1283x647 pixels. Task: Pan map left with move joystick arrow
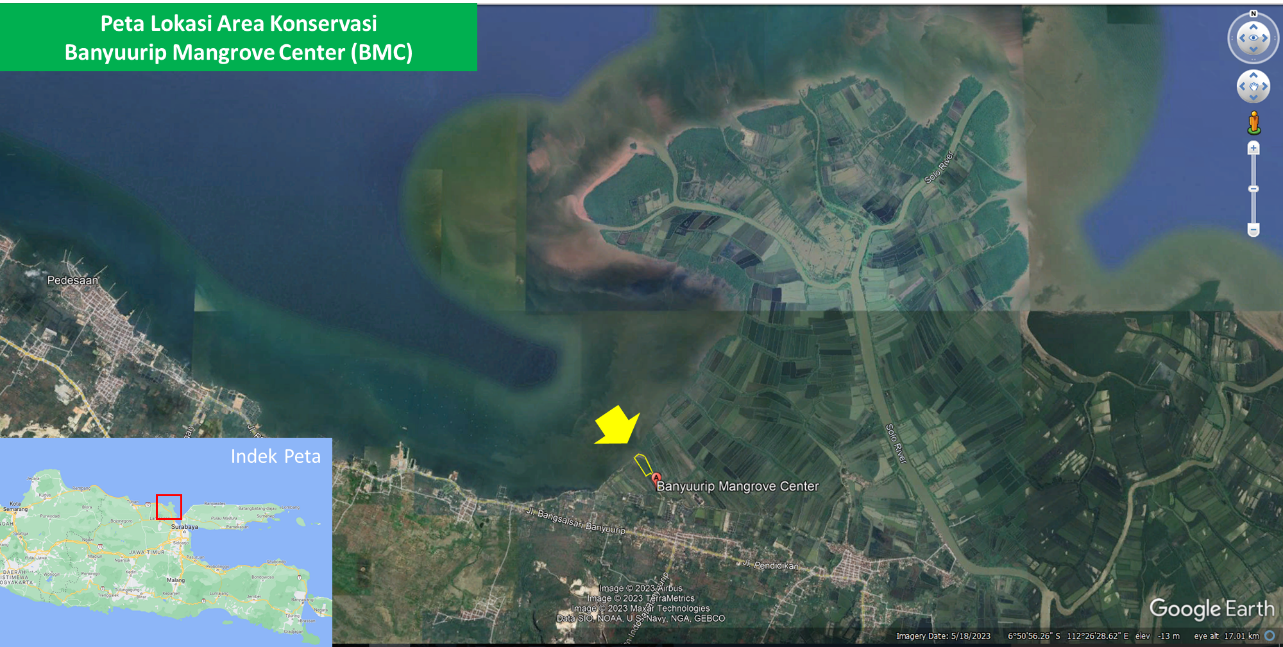click(1242, 87)
